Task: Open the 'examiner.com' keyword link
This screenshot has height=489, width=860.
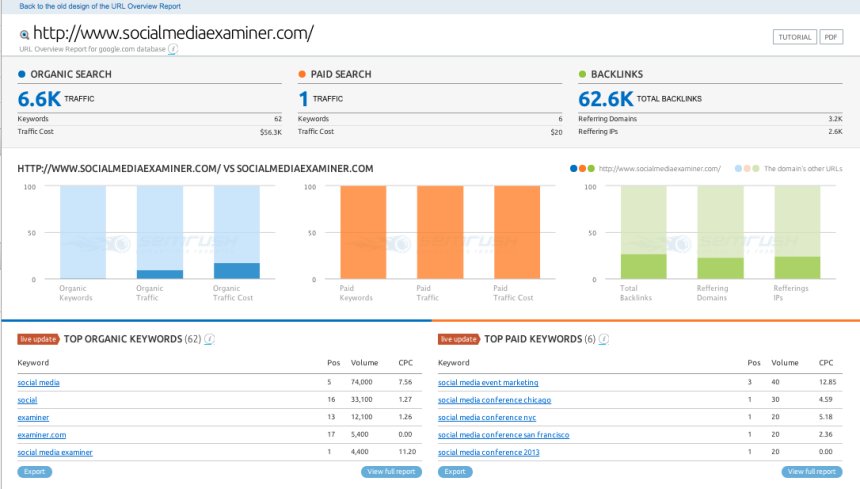Action: coord(42,435)
